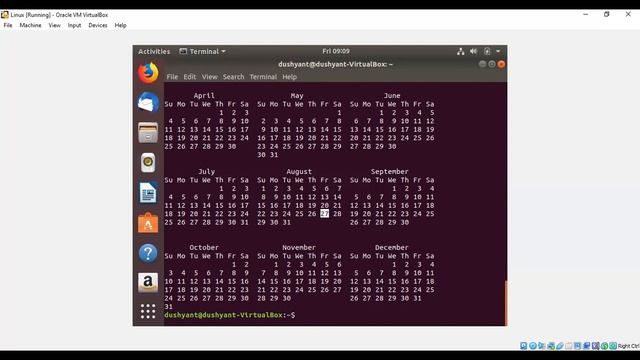Screen dimensions: 640x360
Task: Click the Activities button
Action: click(x=154, y=51)
